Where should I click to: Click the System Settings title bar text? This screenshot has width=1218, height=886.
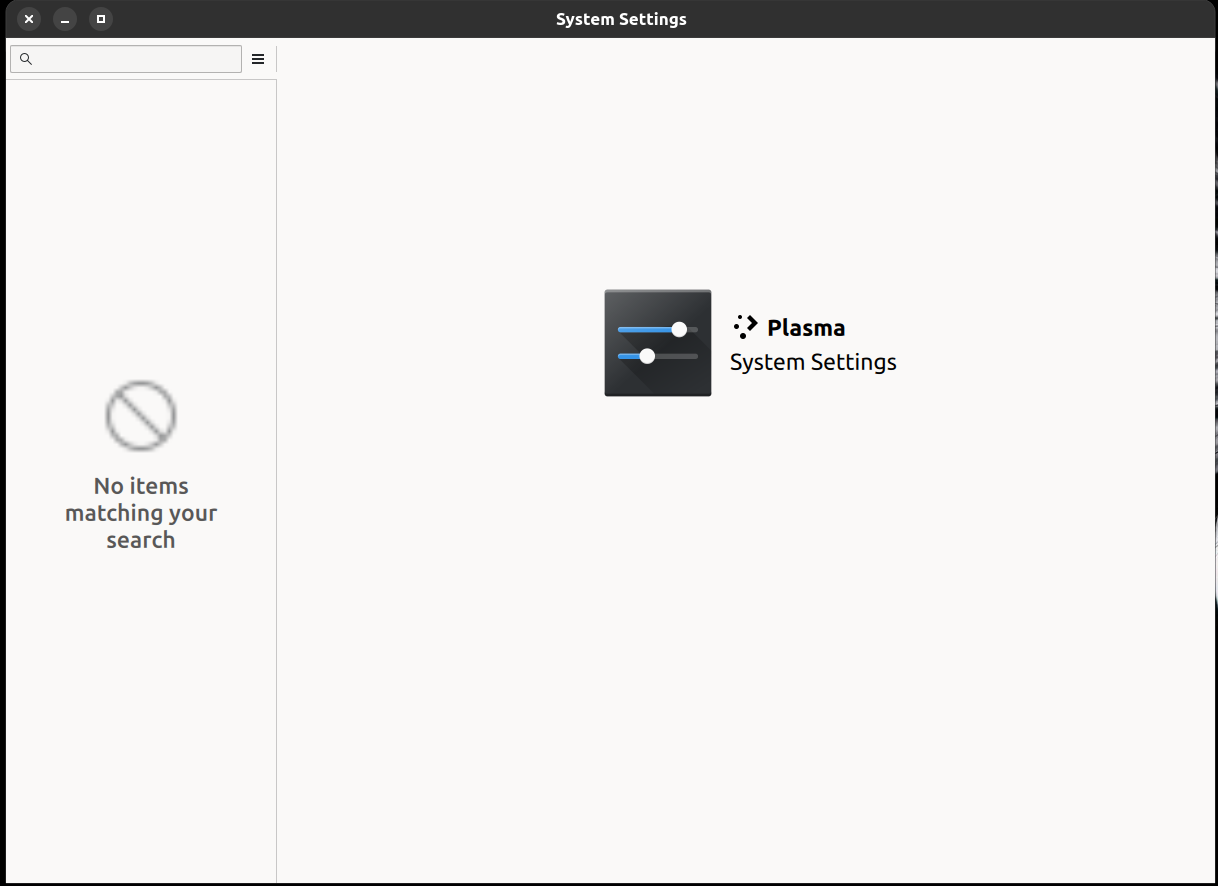click(x=621, y=19)
